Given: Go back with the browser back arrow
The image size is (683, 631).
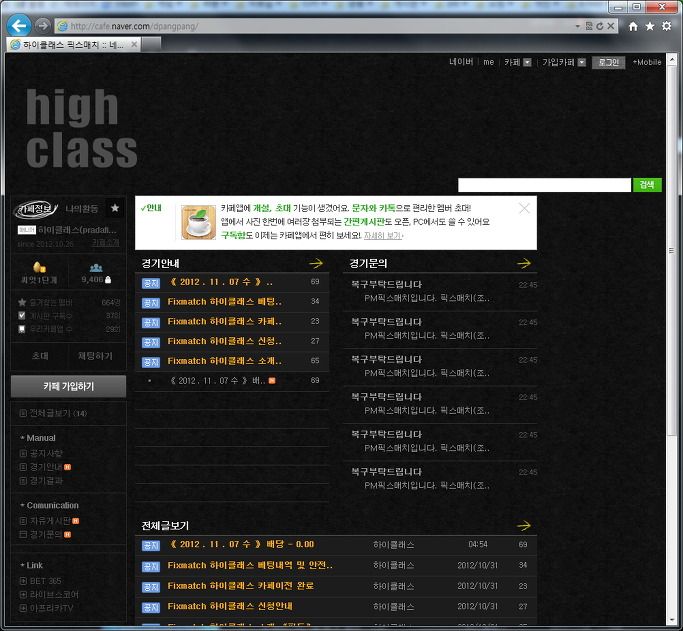Looking at the screenshot, I should [x=18, y=25].
